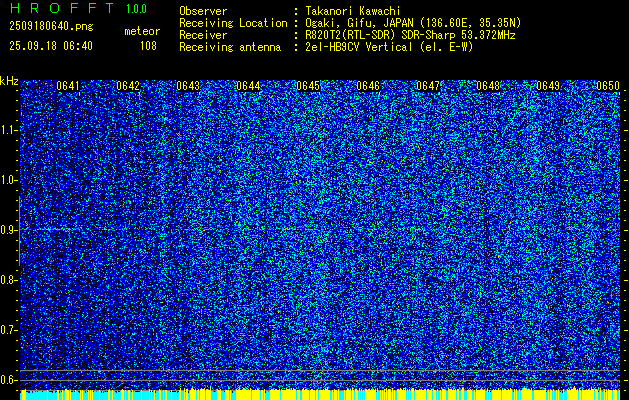The height and width of the screenshot is (400, 629).
Task: Click the 0.8 kHz axis label
Action: pos(8,280)
